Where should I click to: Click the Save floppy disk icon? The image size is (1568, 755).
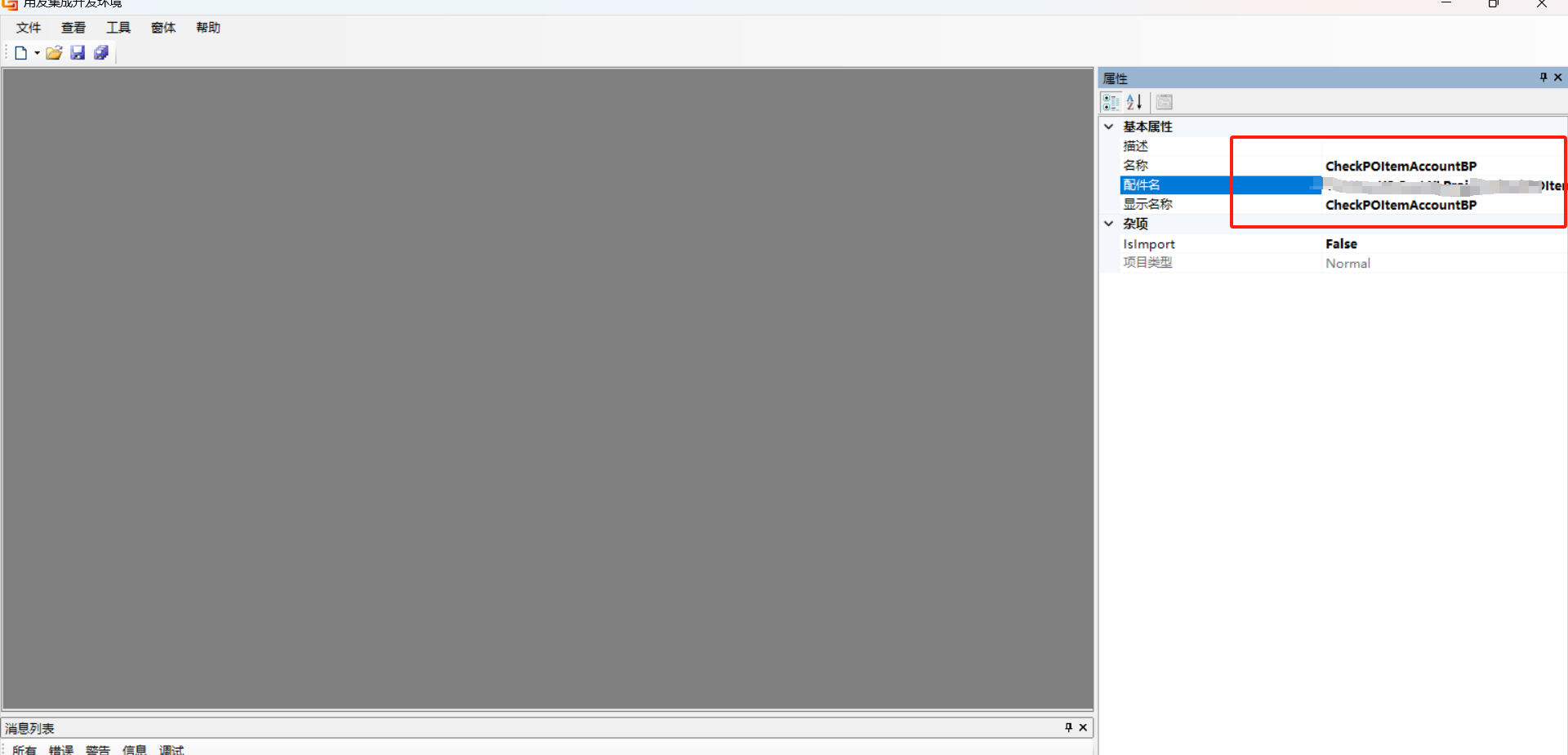pyautogui.click(x=78, y=53)
